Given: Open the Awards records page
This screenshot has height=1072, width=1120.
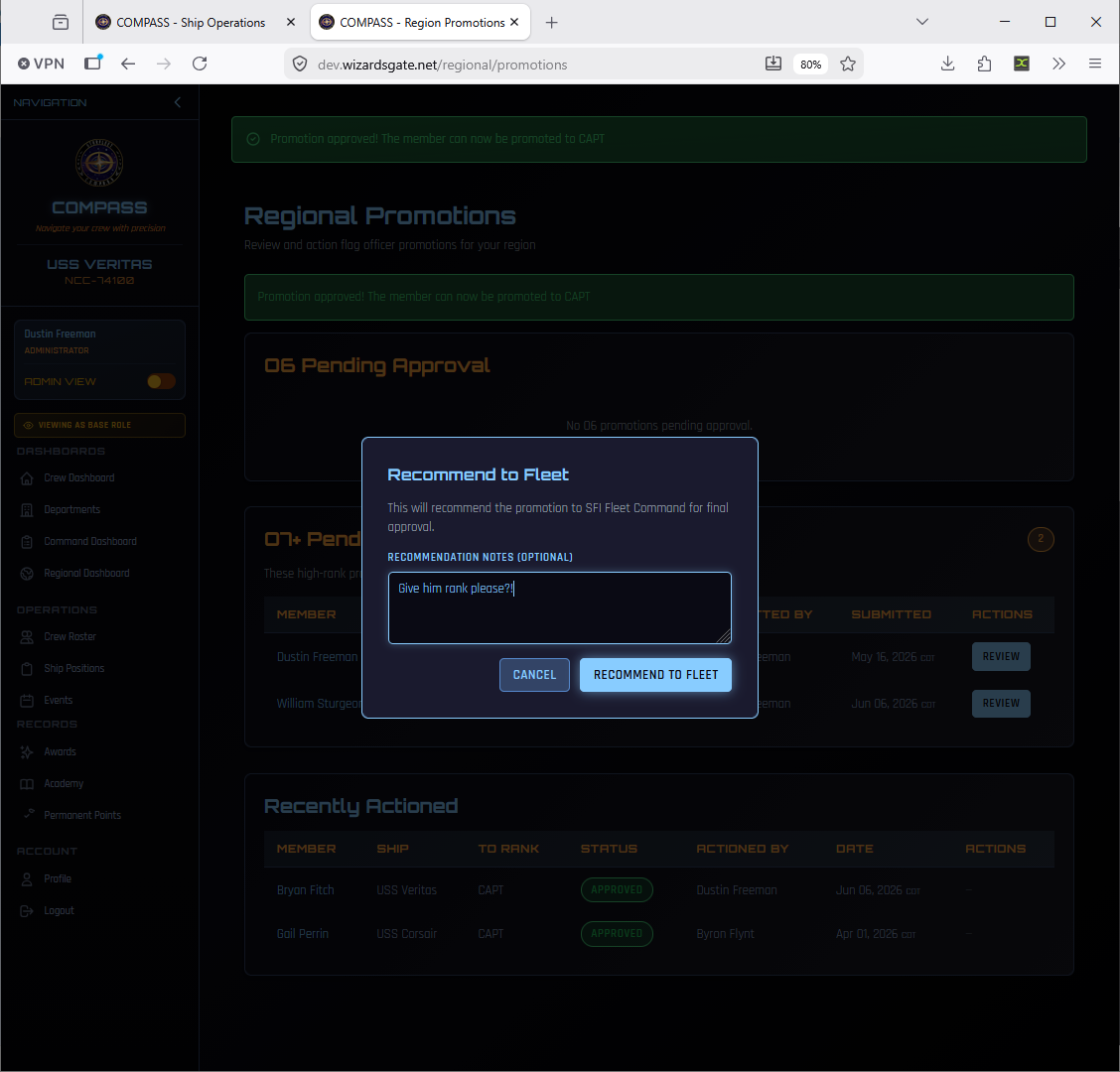Looking at the screenshot, I should (x=60, y=751).
